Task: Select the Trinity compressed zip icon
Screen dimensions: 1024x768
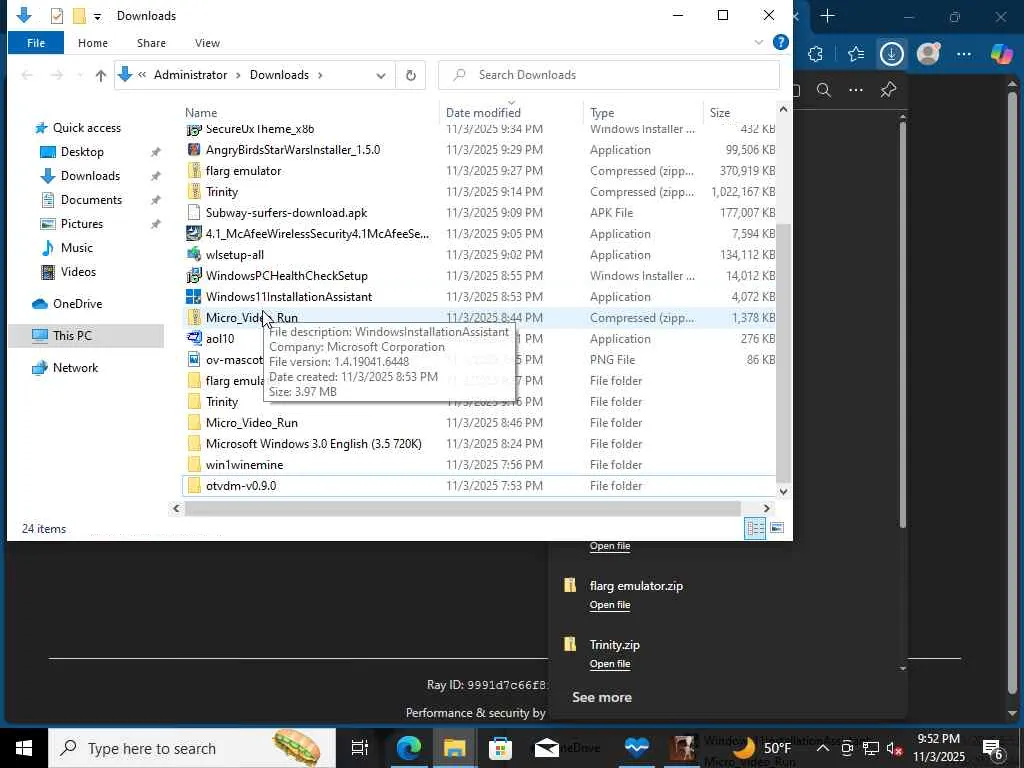Action: (194, 191)
